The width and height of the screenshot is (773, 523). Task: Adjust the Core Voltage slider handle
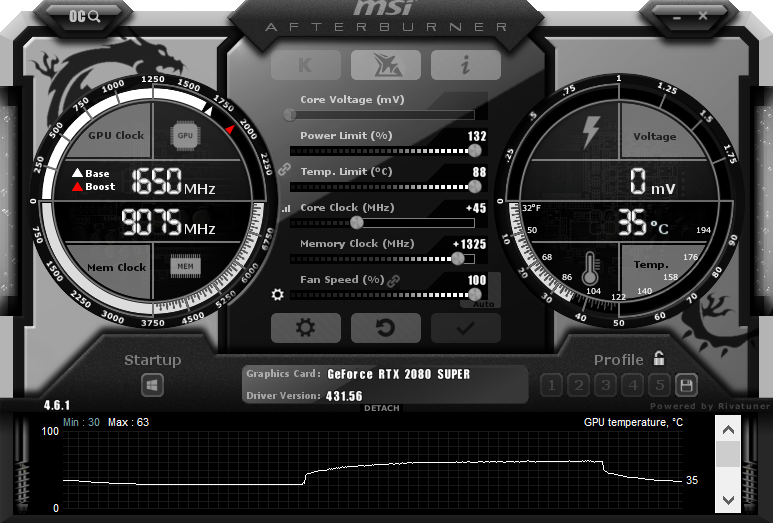290,115
